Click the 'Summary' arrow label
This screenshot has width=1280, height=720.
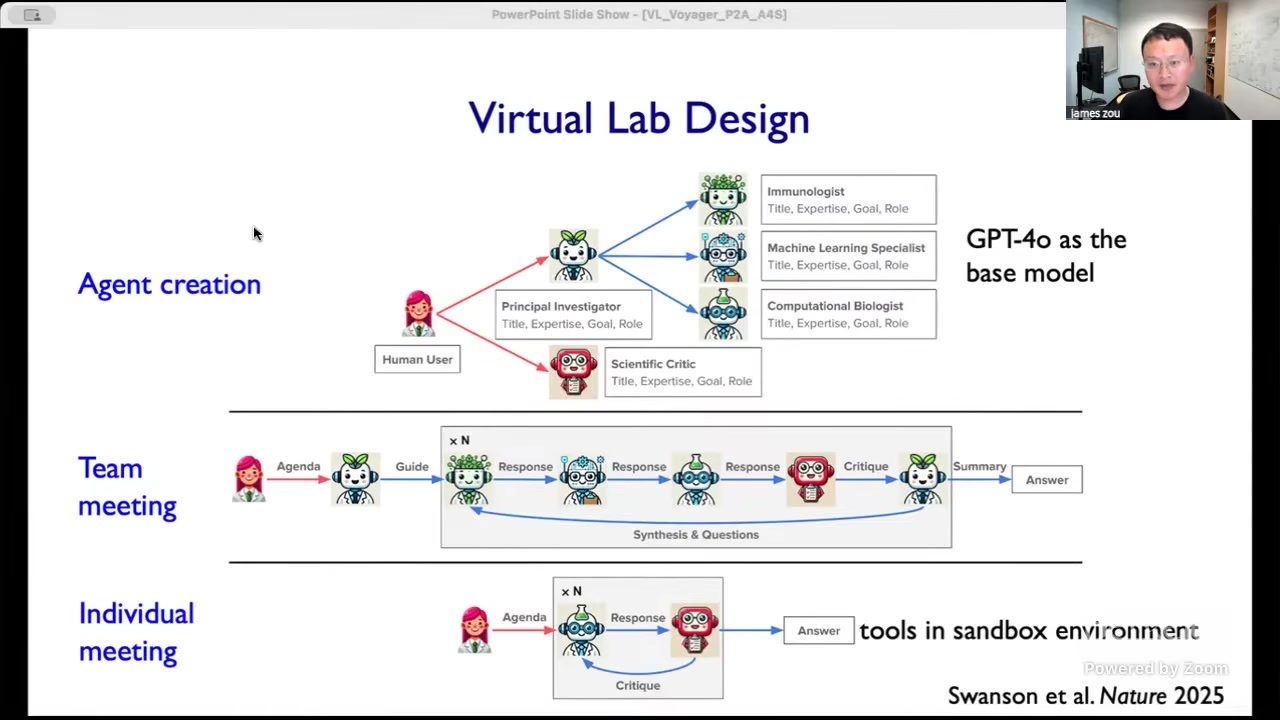(979, 466)
